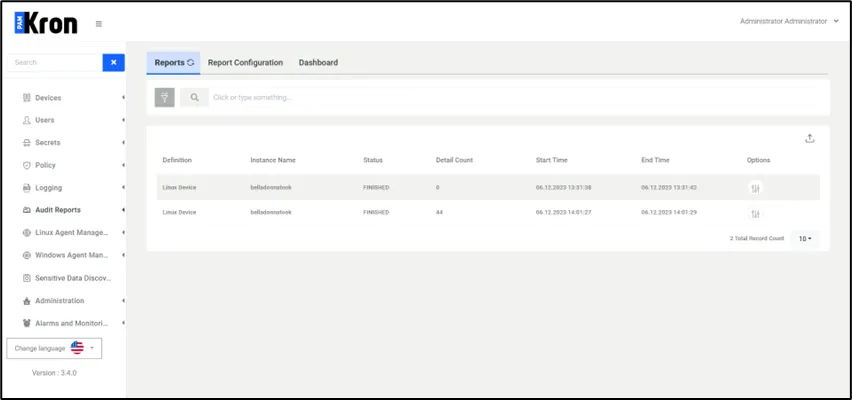Open the page size 10 dropdown

pos(805,239)
